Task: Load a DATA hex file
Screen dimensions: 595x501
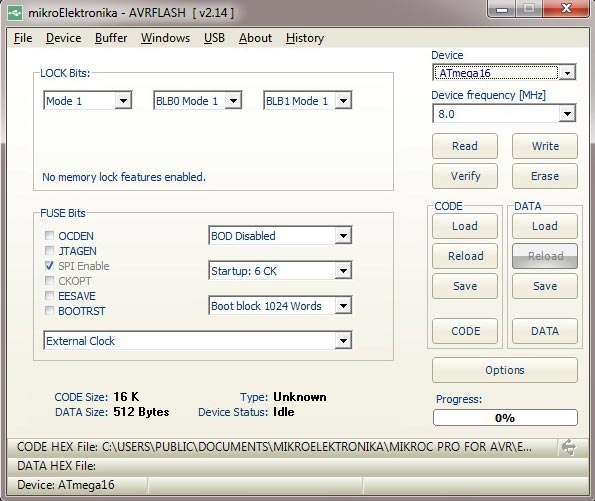Action: (545, 226)
